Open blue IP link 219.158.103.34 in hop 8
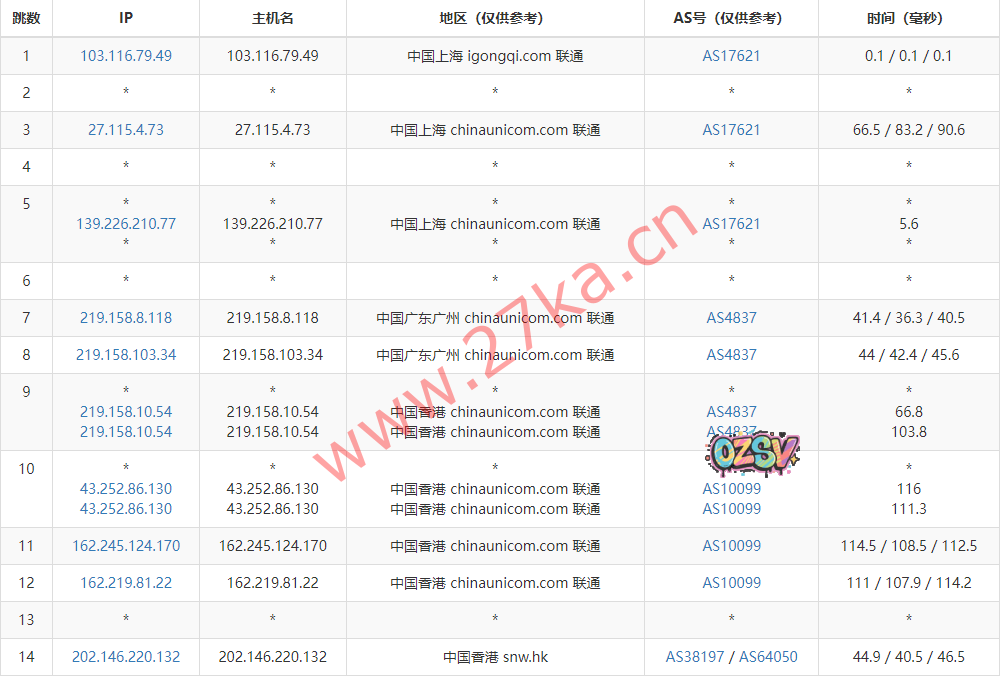The image size is (1003, 678). pos(126,355)
